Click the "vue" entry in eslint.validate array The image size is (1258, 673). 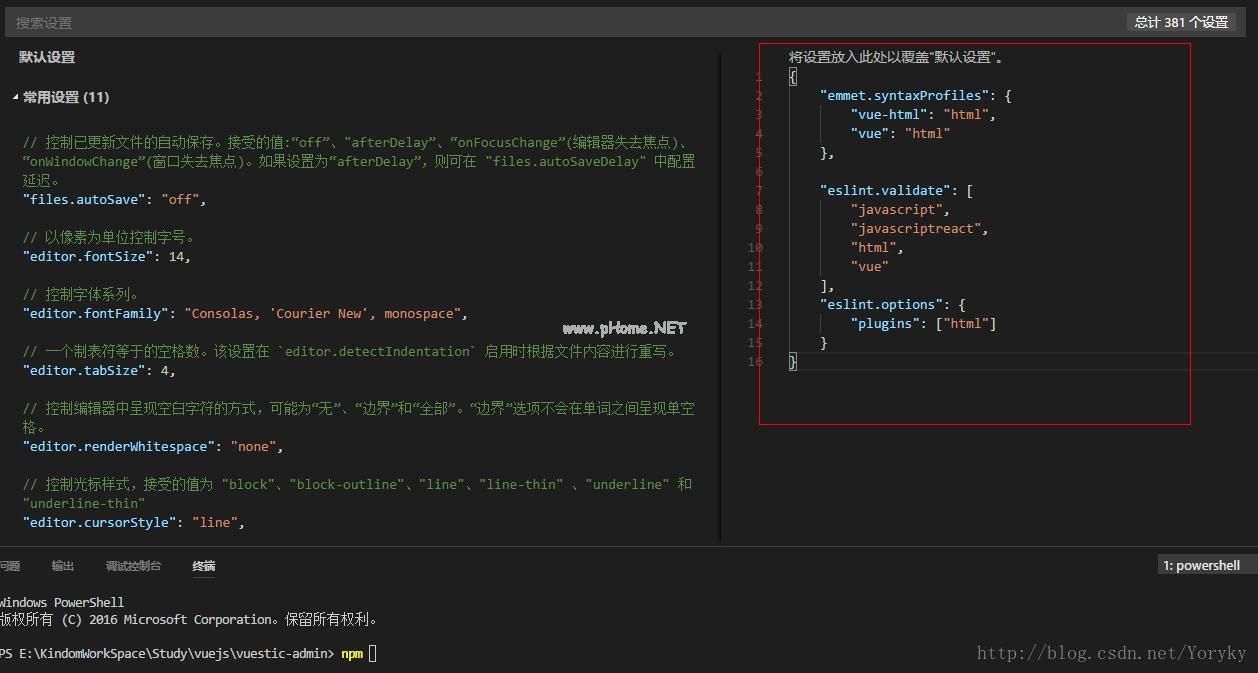[870, 266]
